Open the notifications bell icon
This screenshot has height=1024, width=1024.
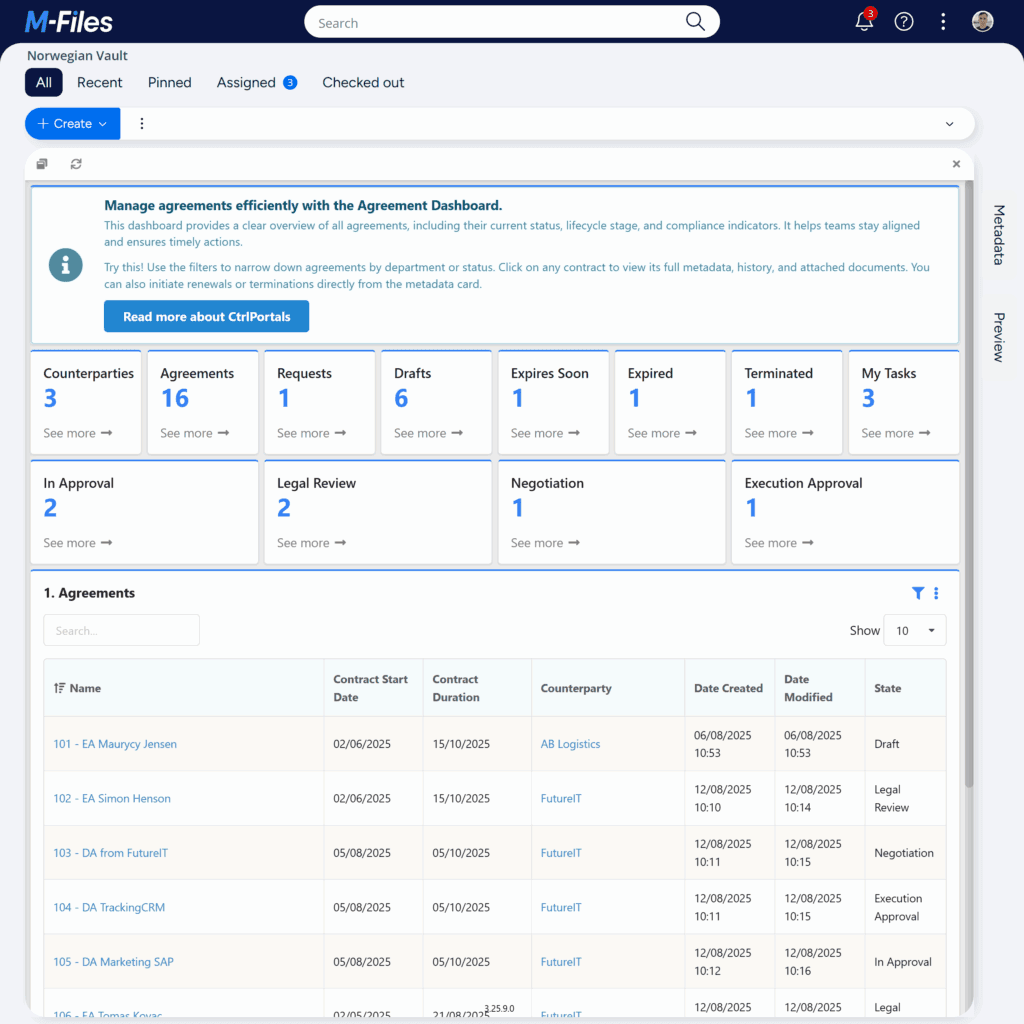pyautogui.click(x=864, y=22)
